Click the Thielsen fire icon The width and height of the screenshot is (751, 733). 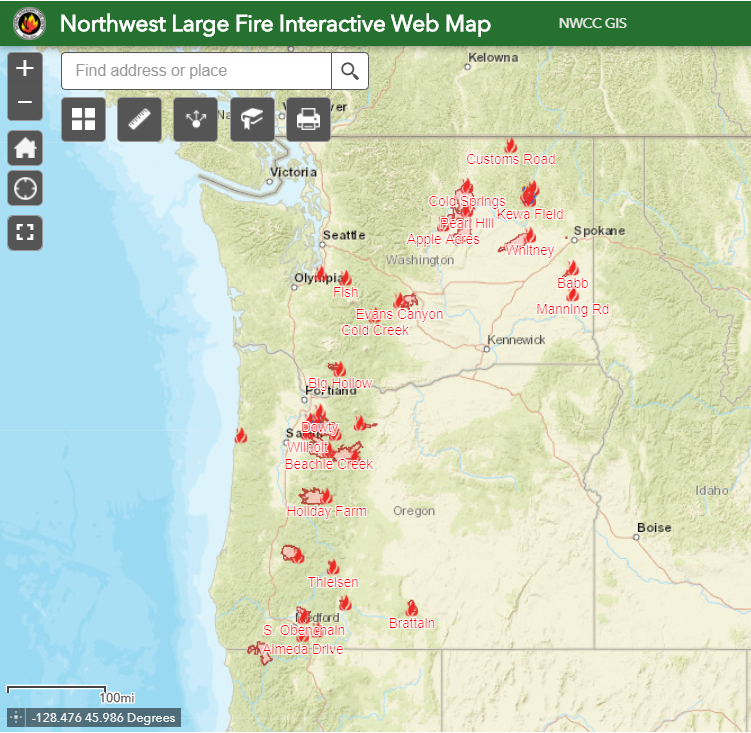pyautogui.click(x=333, y=567)
